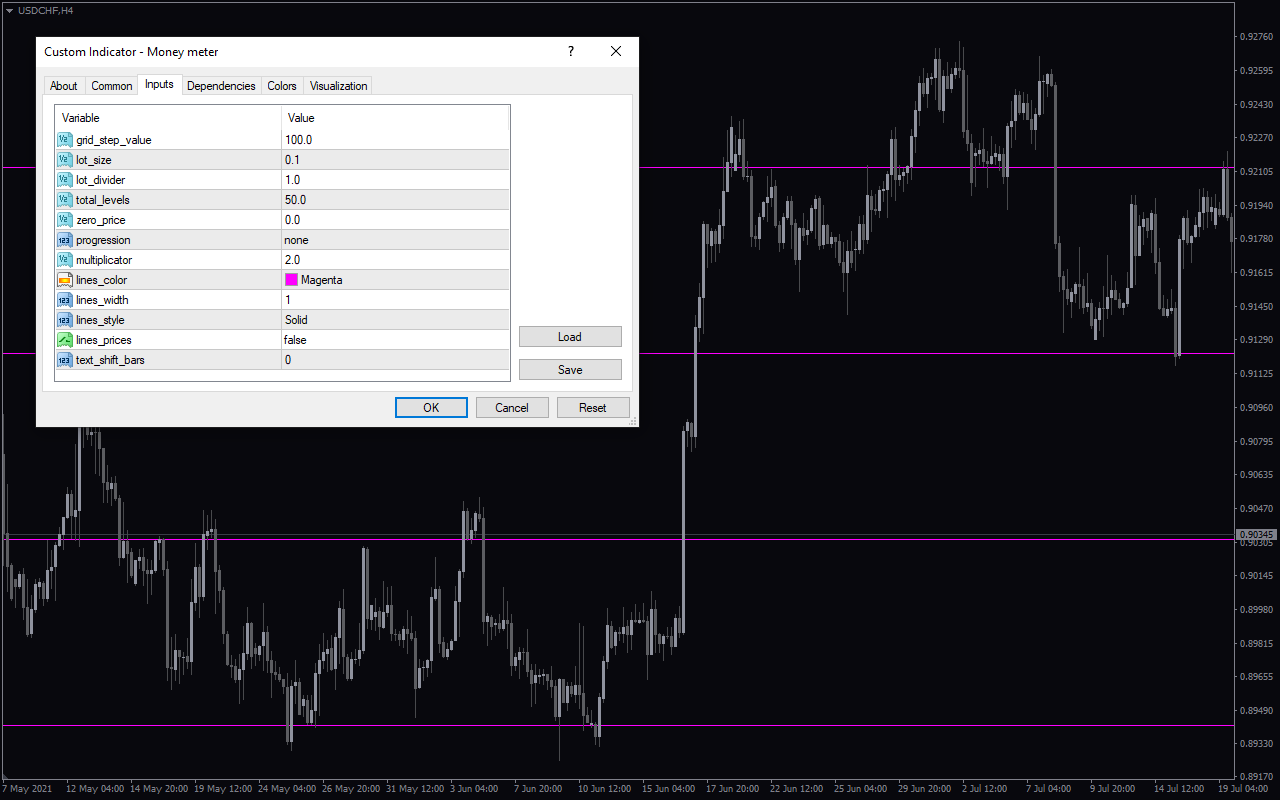Select the multiplicator variable name
The height and width of the screenshot is (800, 1280).
click(x=104, y=260)
